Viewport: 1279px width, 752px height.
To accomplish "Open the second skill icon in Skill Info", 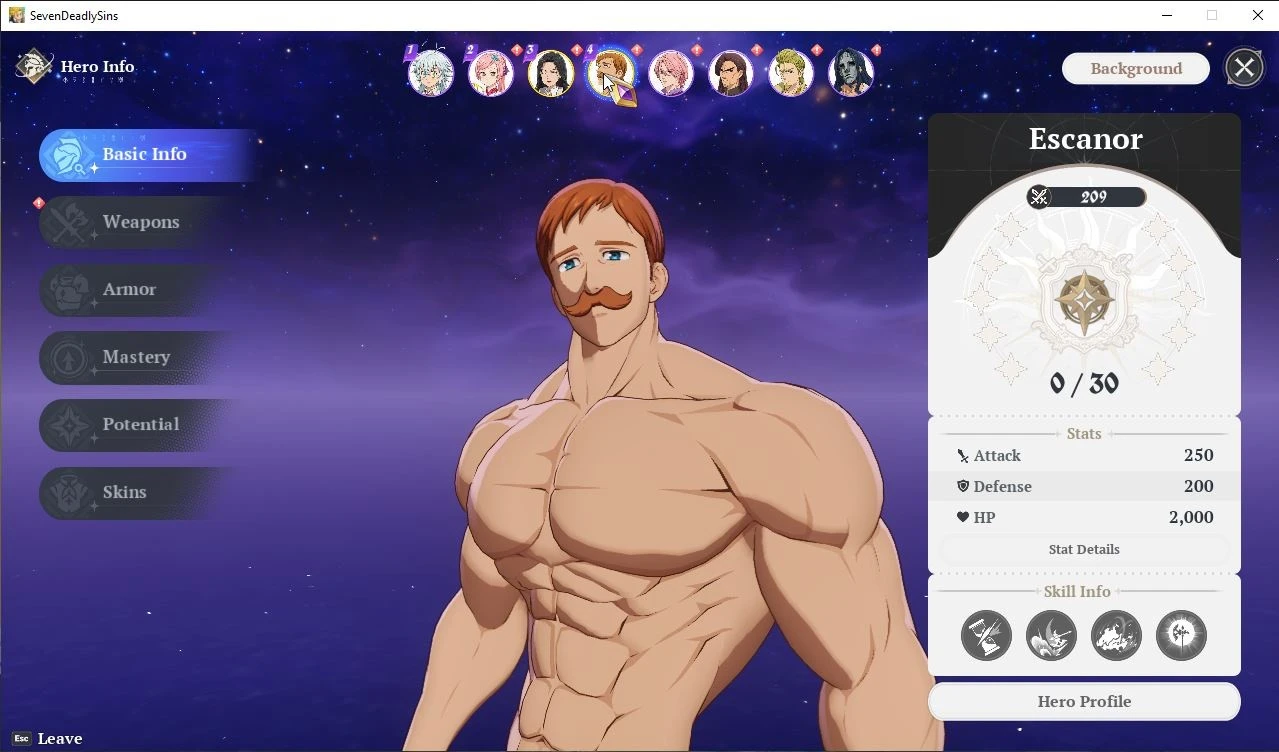I will pos(1051,635).
